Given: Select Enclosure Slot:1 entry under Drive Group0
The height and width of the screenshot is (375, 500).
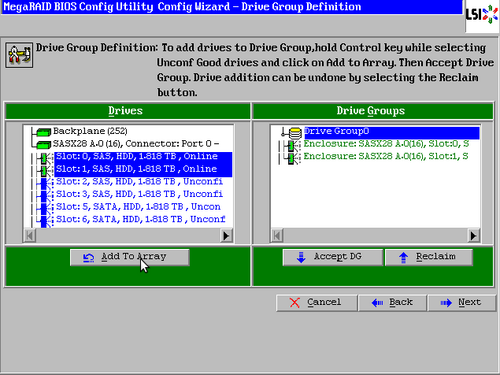Looking at the screenshot, I should (x=386, y=156).
